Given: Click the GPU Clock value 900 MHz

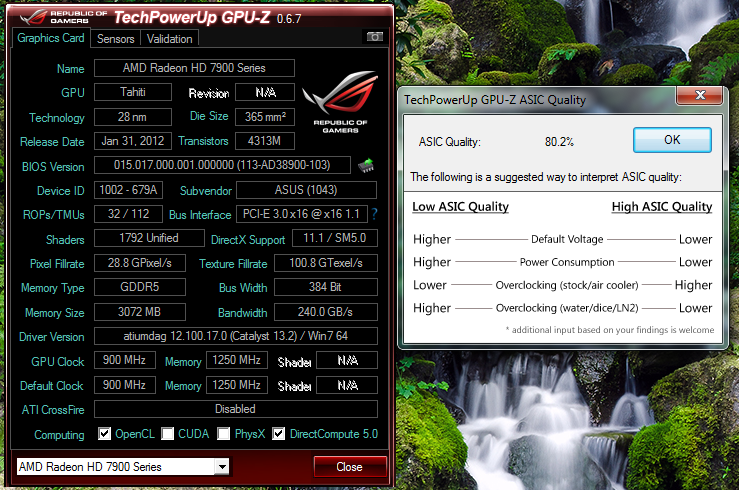Looking at the screenshot, I should pos(124,360).
